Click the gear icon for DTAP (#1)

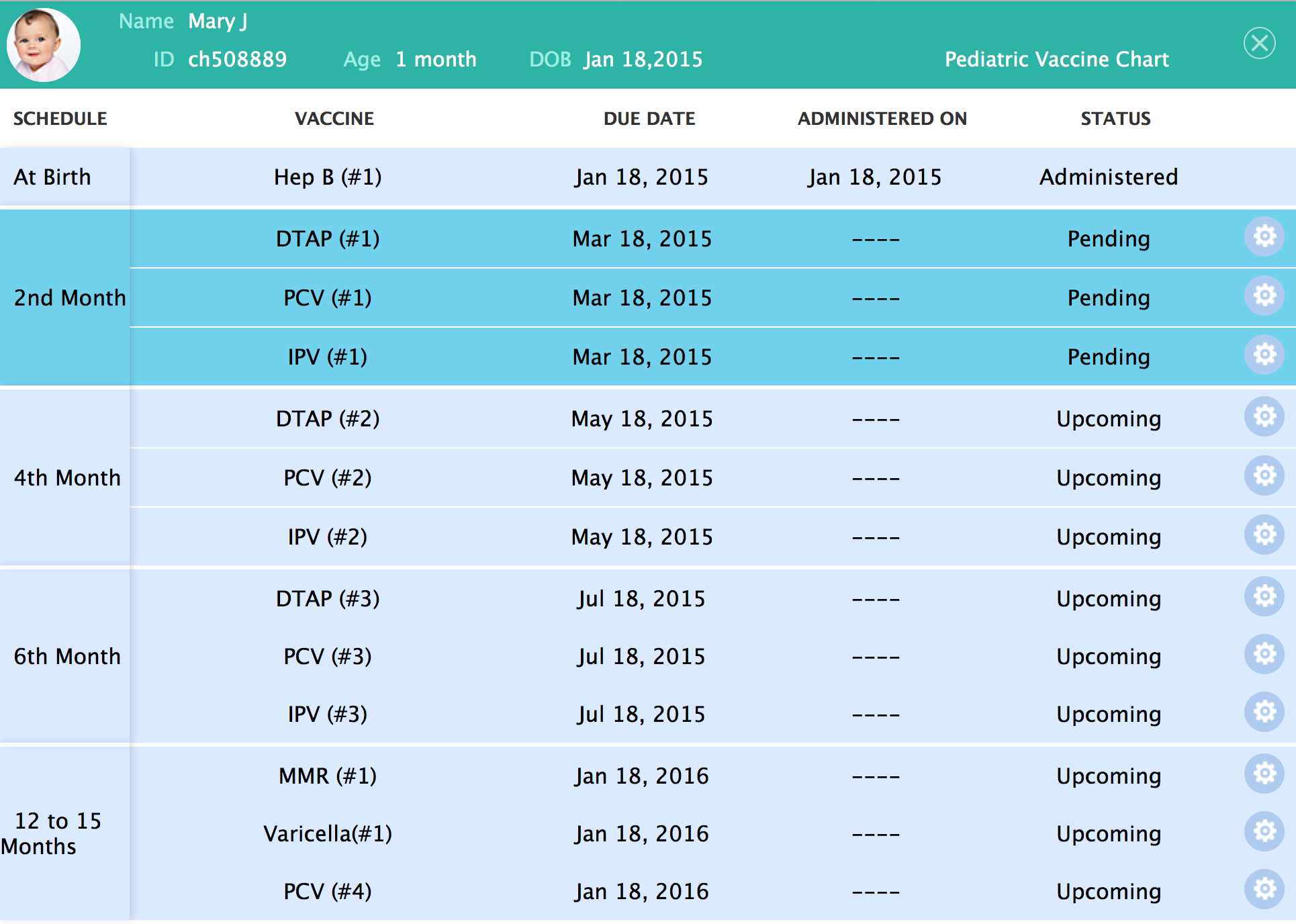(1264, 236)
